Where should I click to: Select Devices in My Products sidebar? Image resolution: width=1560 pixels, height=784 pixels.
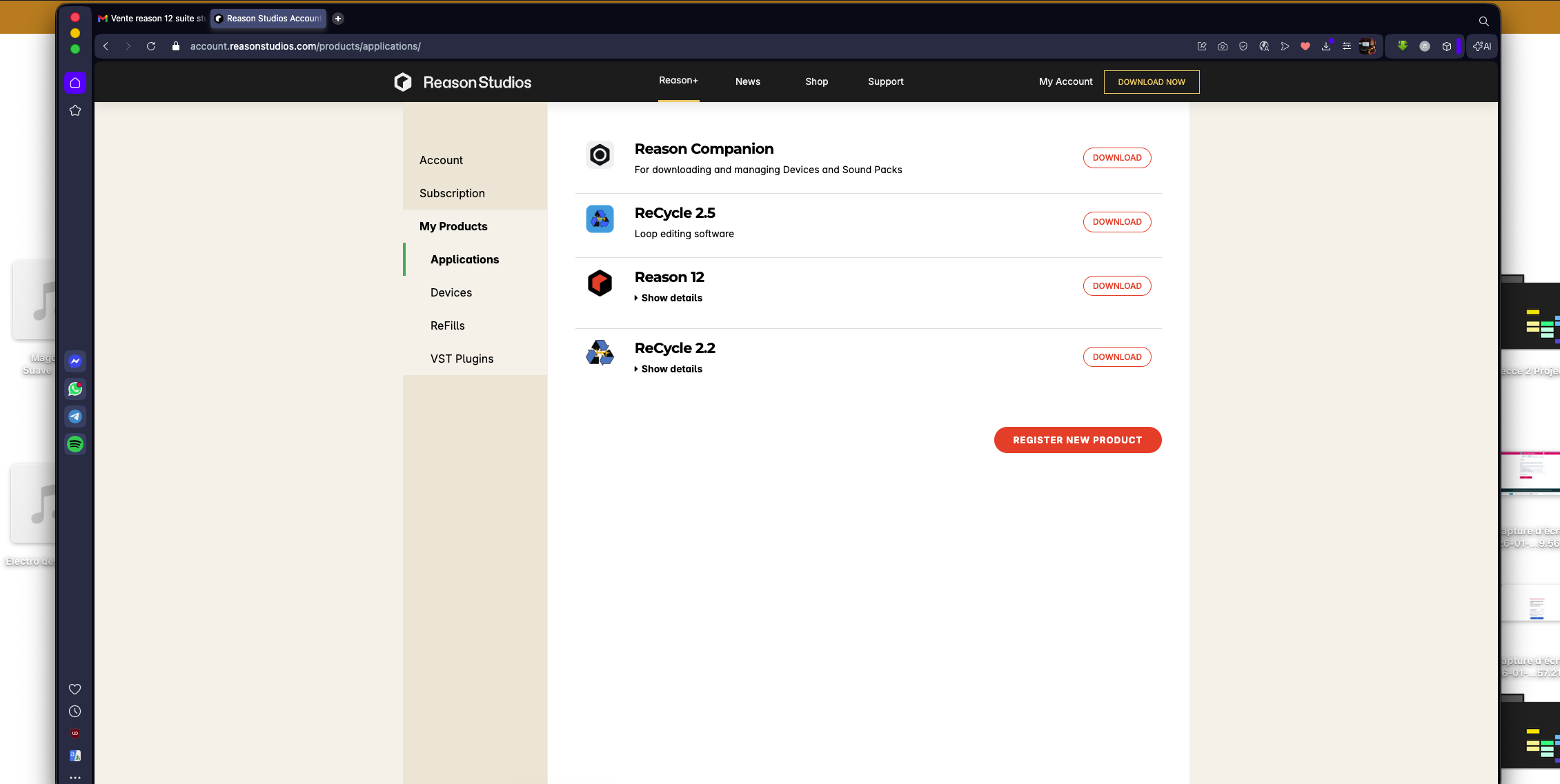point(451,292)
